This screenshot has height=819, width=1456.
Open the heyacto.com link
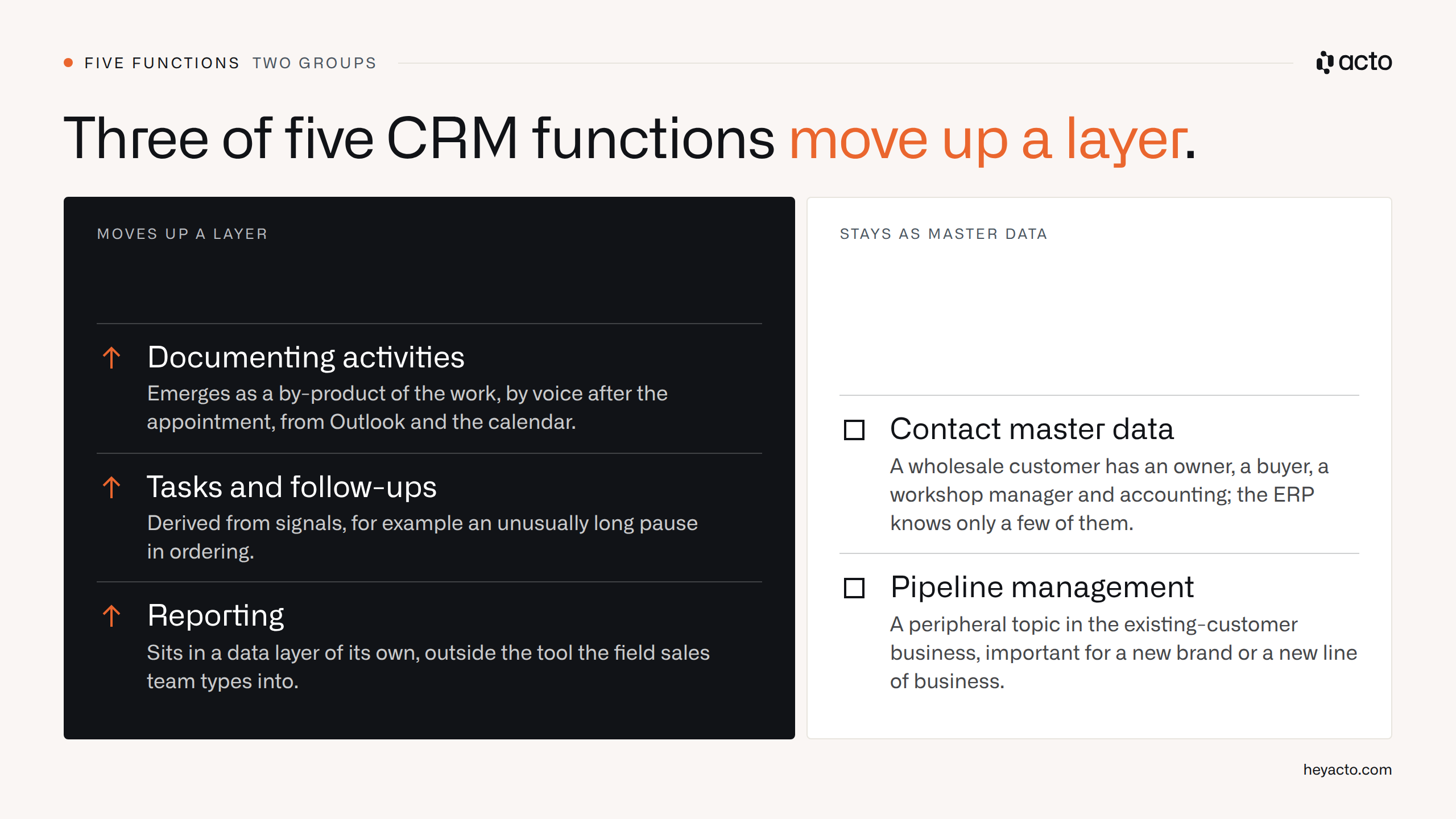[1347, 770]
